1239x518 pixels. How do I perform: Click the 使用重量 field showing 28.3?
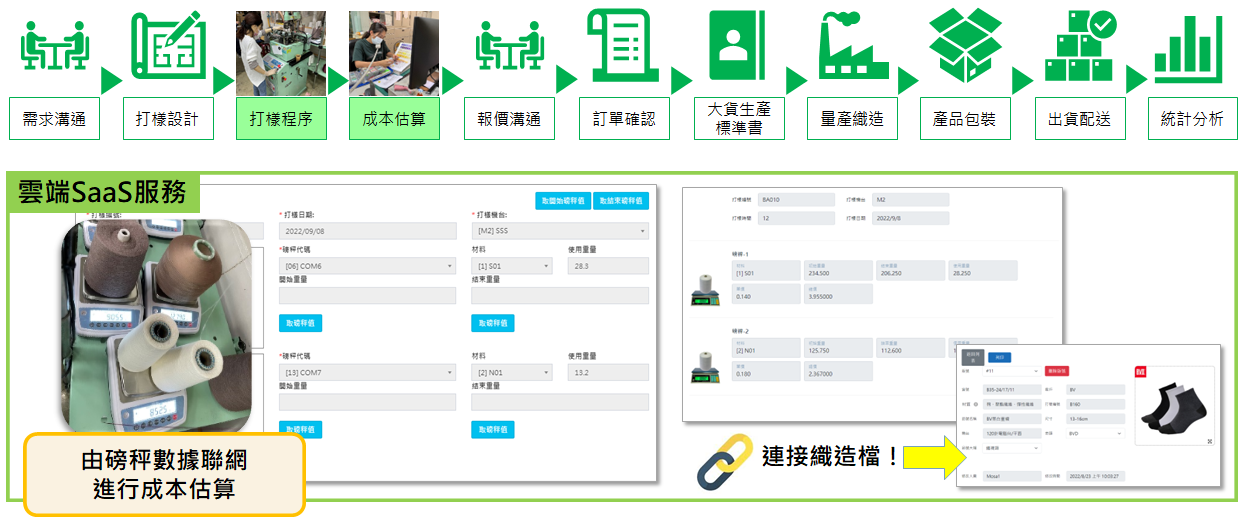[x=608, y=266]
